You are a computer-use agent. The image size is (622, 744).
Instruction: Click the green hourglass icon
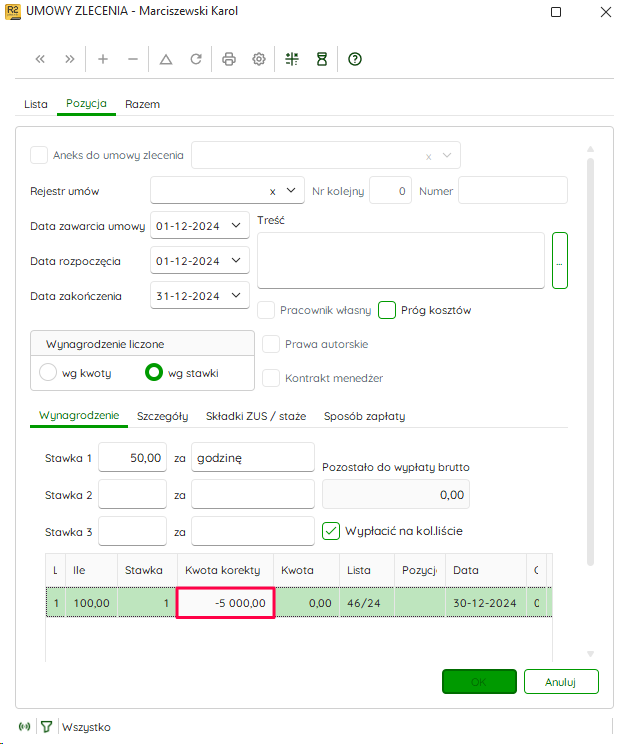[322, 59]
